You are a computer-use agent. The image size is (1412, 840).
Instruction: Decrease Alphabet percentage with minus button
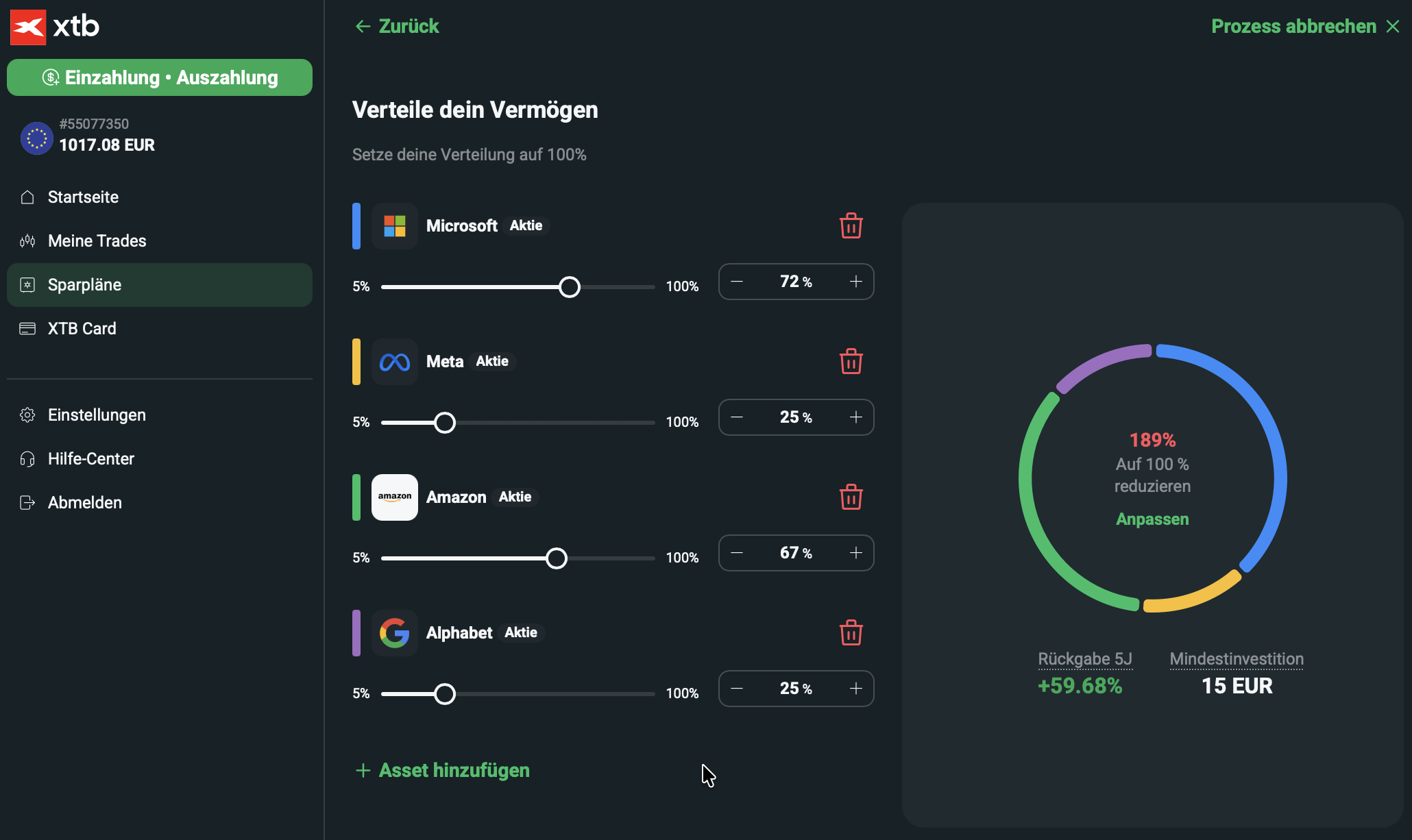(x=737, y=689)
